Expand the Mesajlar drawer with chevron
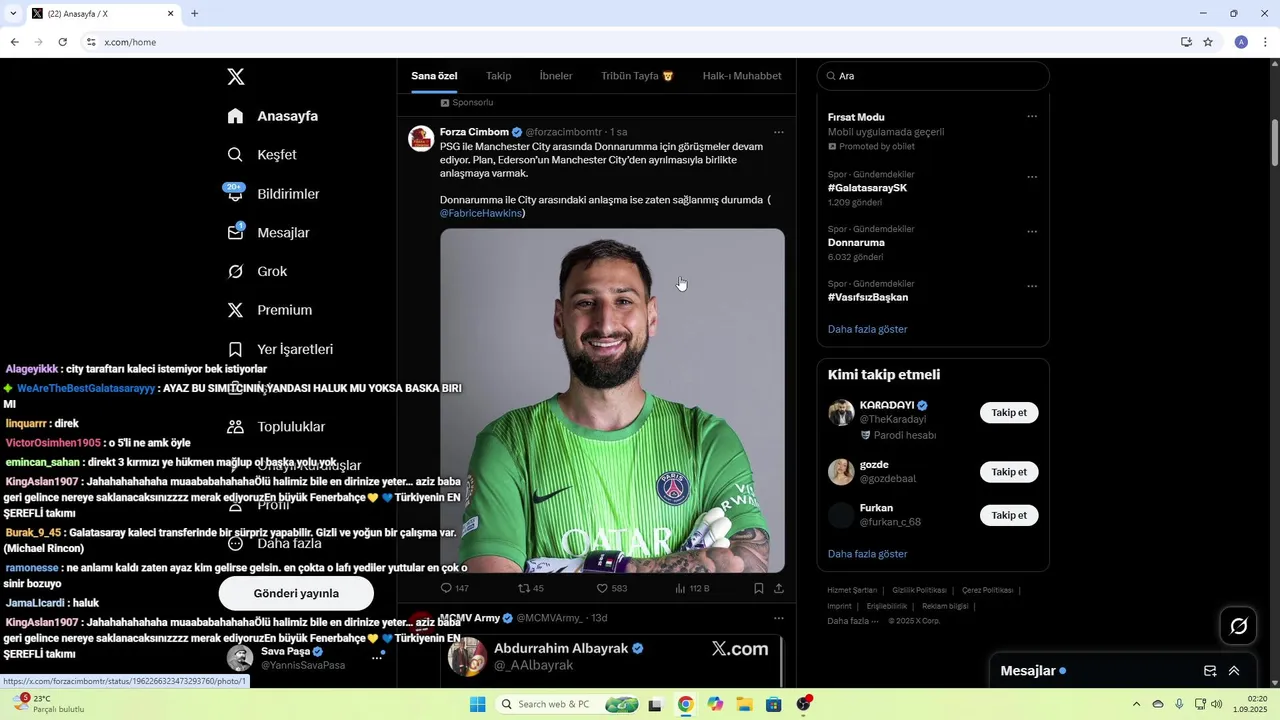The height and width of the screenshot is (720, 1280). [x=1234, y=671]
